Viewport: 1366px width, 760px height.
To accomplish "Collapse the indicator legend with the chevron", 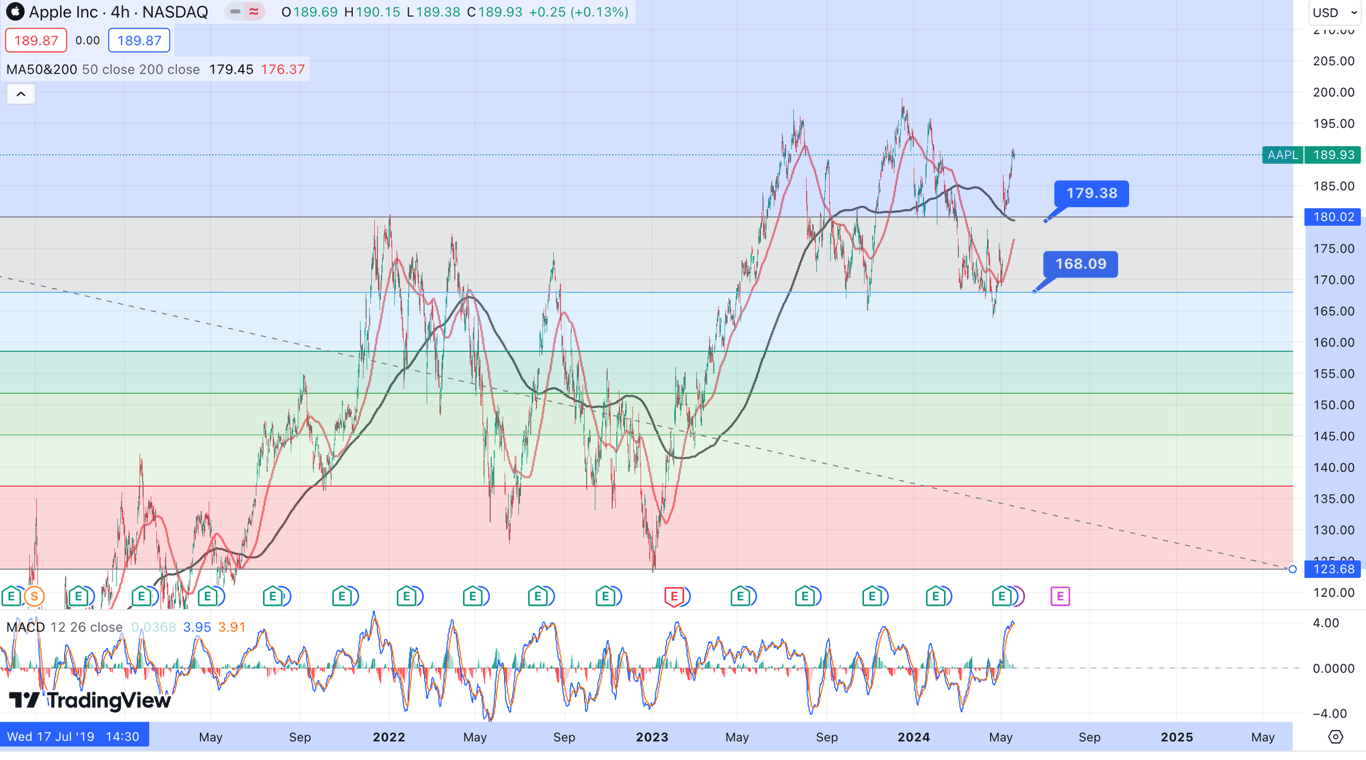I will click(x=21, y=94).
